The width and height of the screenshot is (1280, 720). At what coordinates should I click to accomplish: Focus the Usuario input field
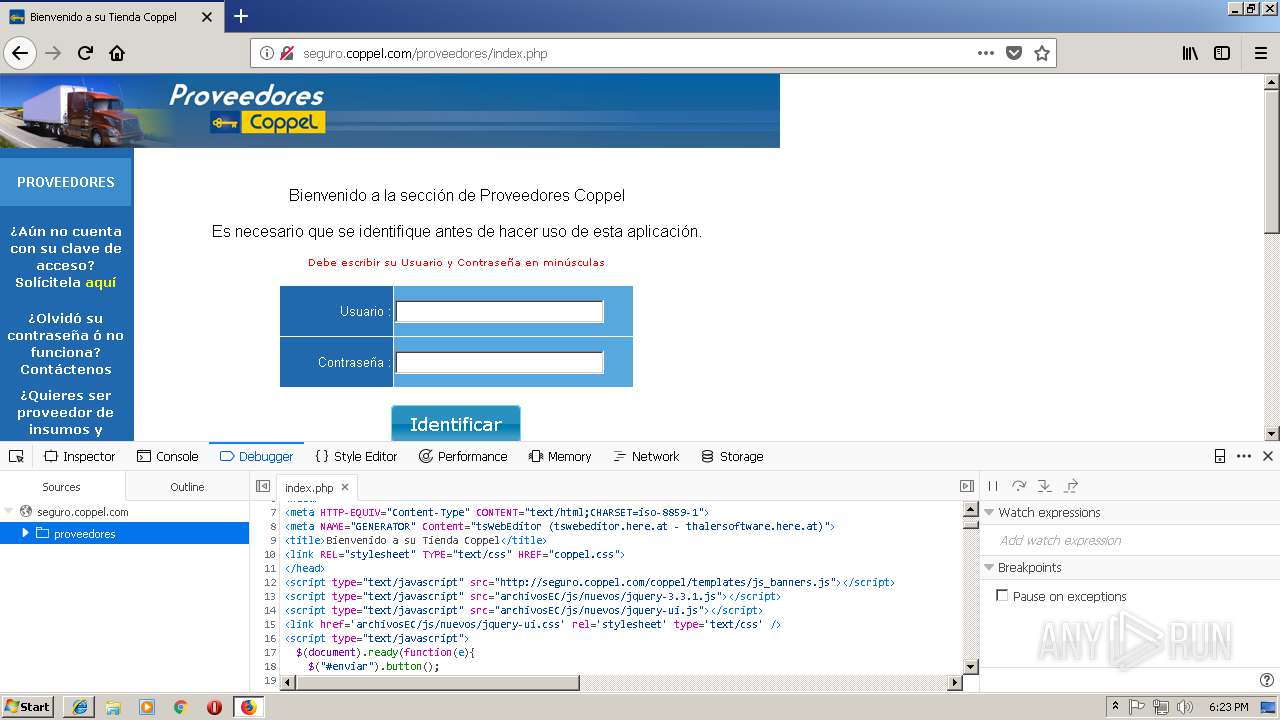tap(499, 311)
